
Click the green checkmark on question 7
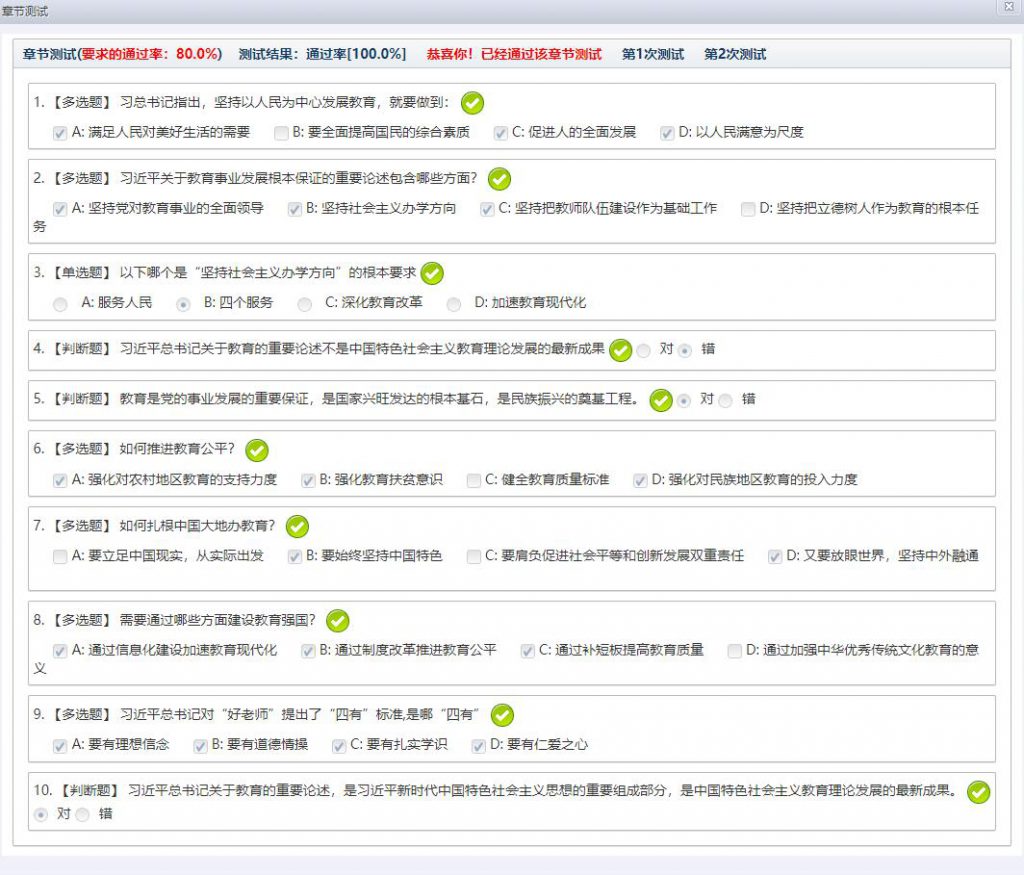click(x=297, y=526)
